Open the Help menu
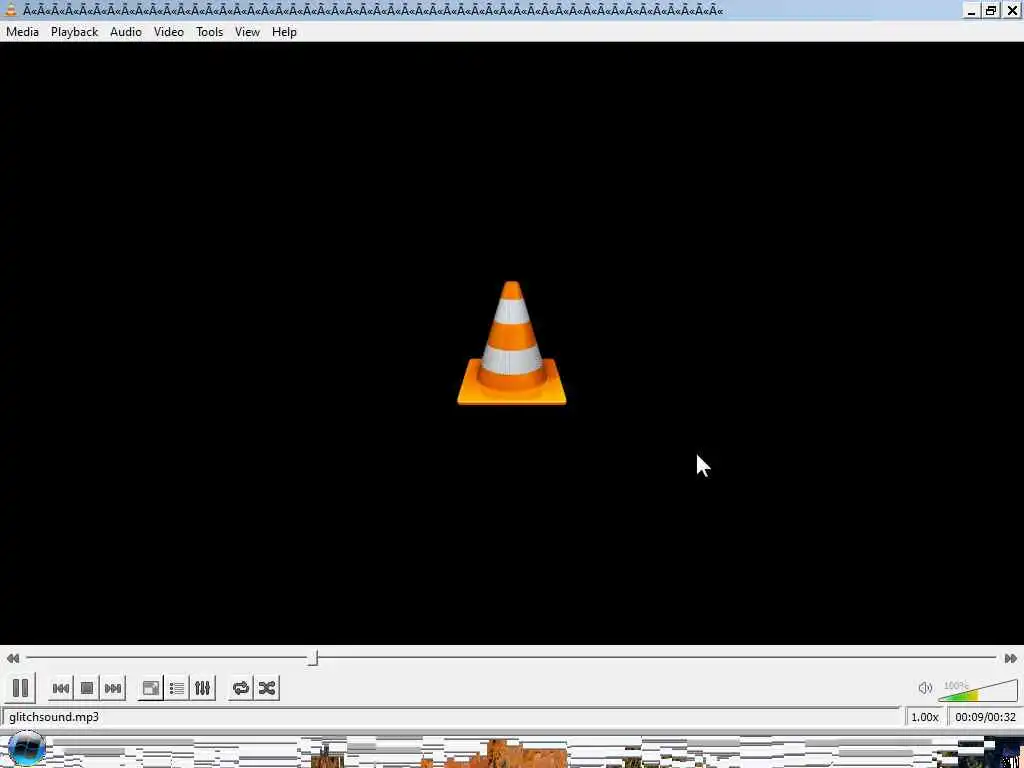The height and width of the screenshot is (768, 1024). tap(284, 32)
